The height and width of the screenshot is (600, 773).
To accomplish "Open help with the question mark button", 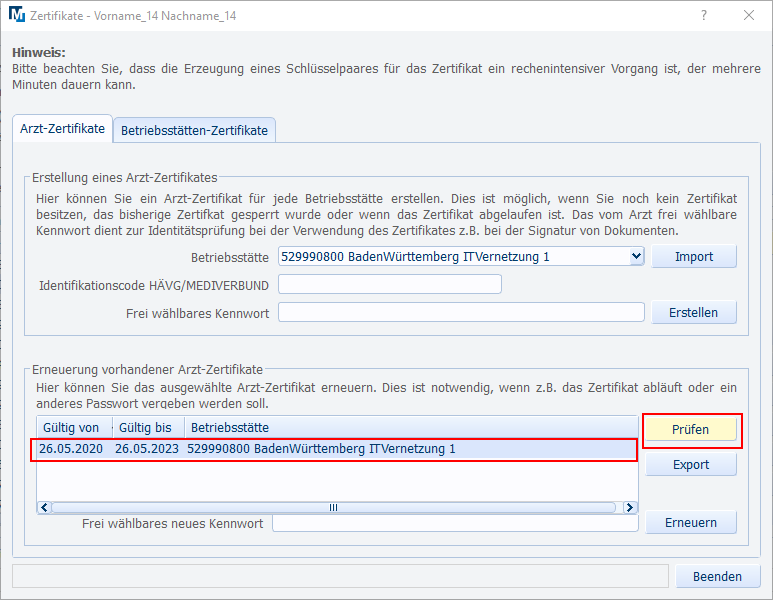I will click(703, 16).
